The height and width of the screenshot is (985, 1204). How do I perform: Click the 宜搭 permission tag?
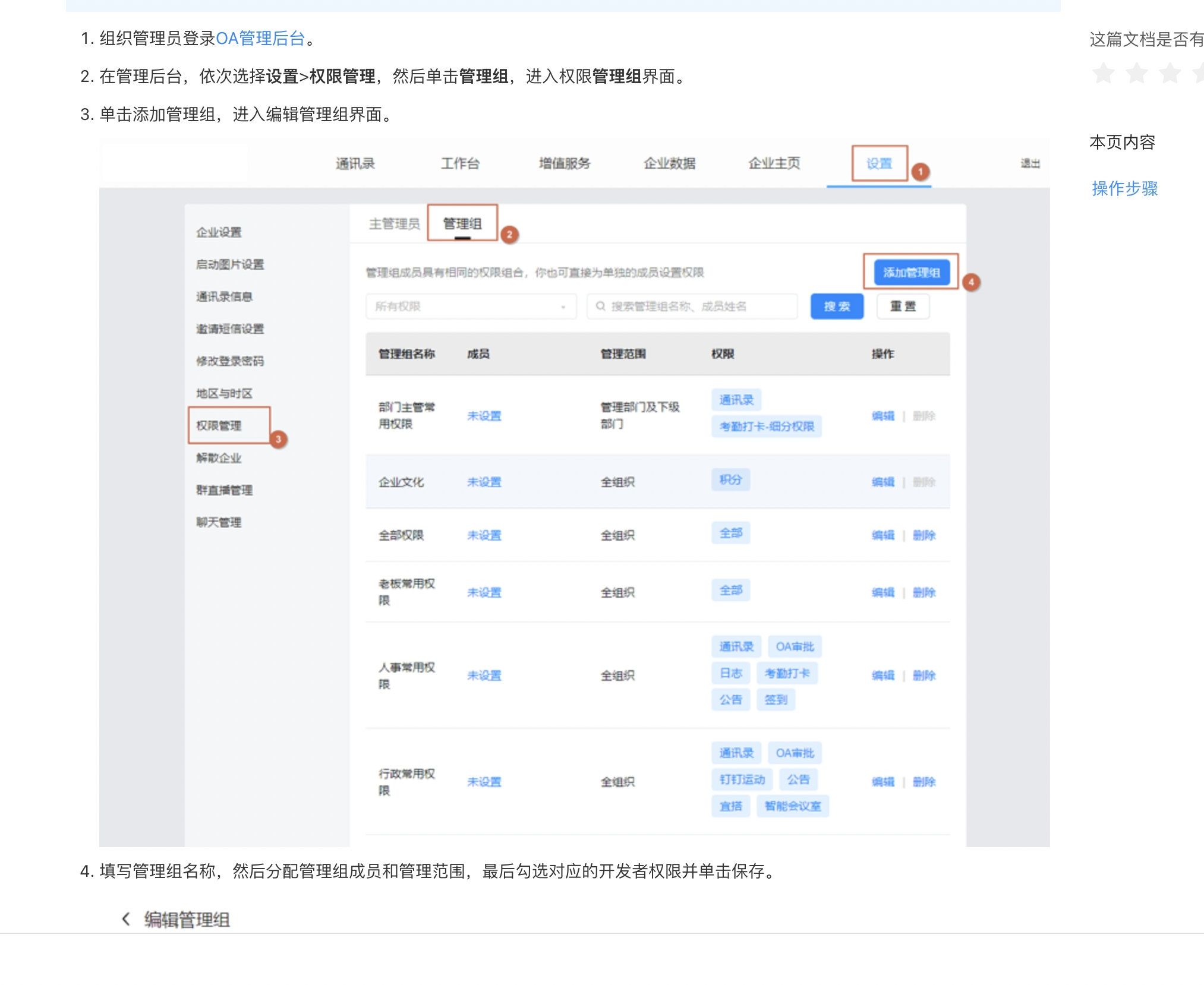pyautogui.click(x=731, y=806)
